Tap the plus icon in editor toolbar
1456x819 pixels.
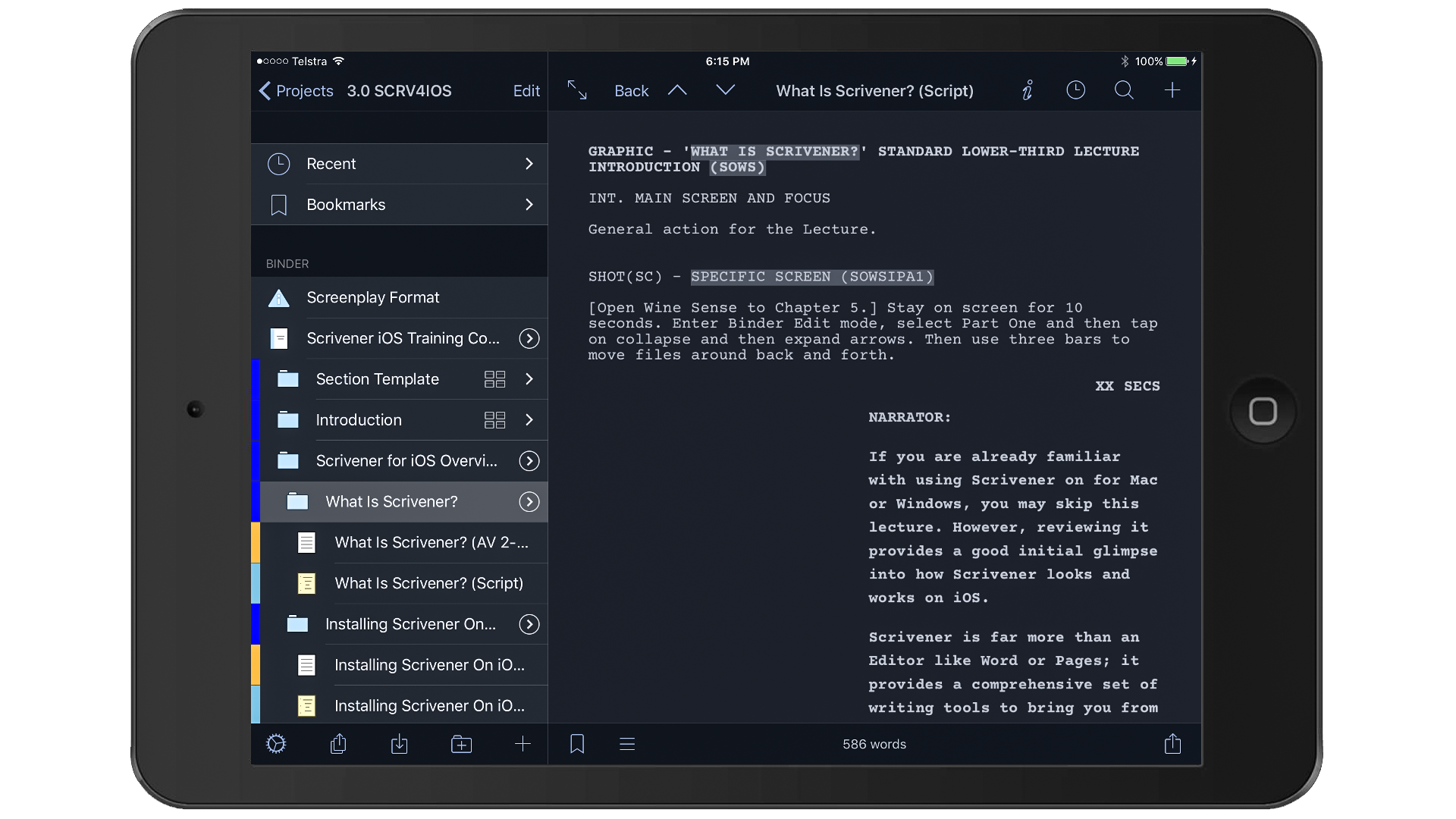(x=1172, y=90)
